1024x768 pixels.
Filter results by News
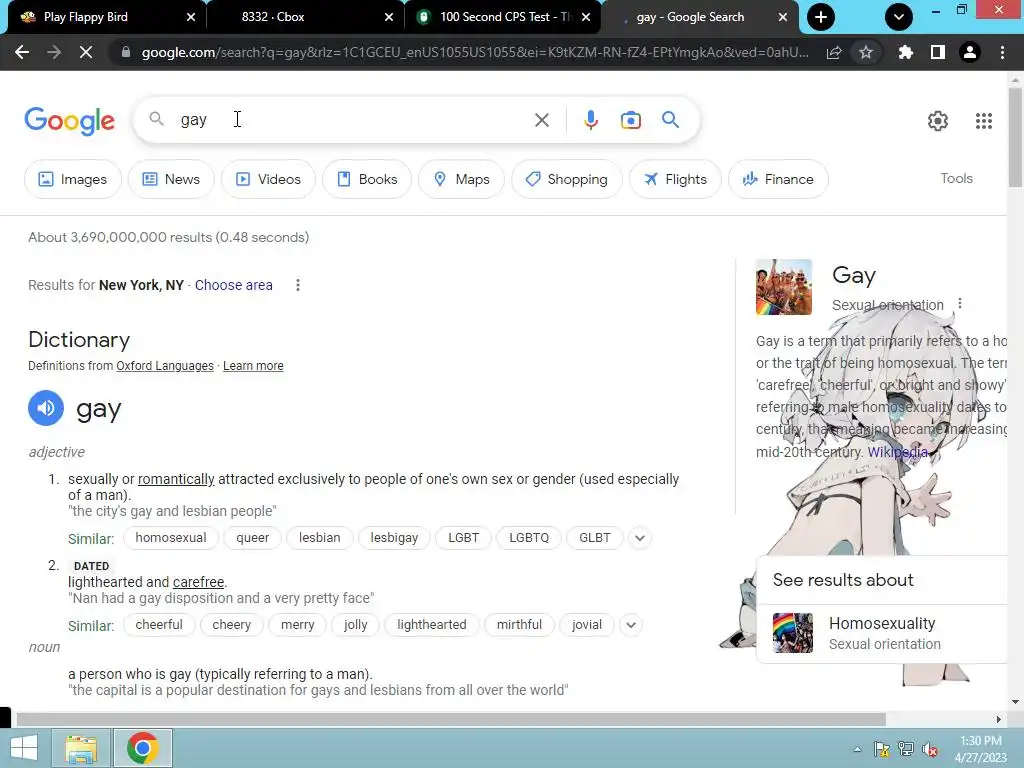coord(171,179)
